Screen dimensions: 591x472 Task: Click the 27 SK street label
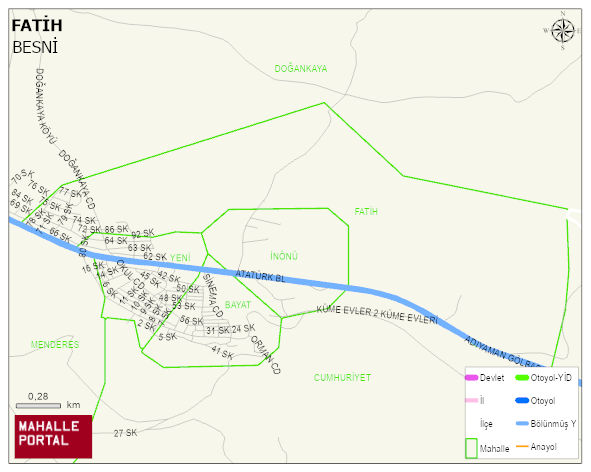click(x=126, y=433)
